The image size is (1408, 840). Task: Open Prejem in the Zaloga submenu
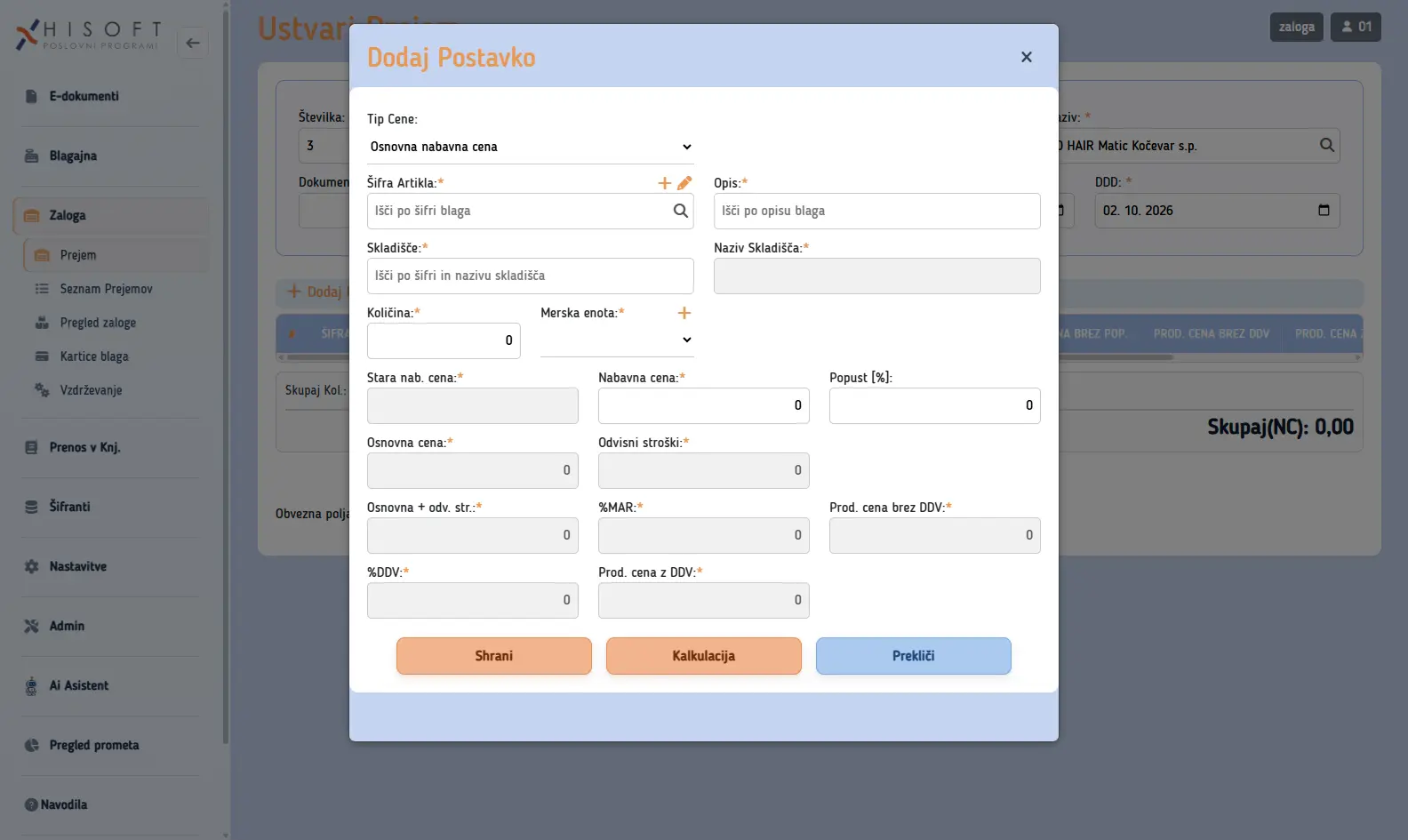tap(116, 255)
